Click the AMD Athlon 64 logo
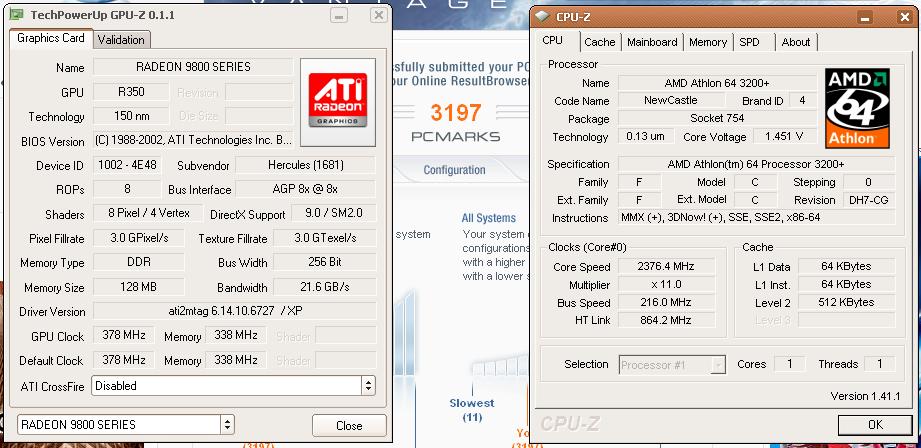The height and width of the screenshot is (448, 921). click(x=857, y=108)
